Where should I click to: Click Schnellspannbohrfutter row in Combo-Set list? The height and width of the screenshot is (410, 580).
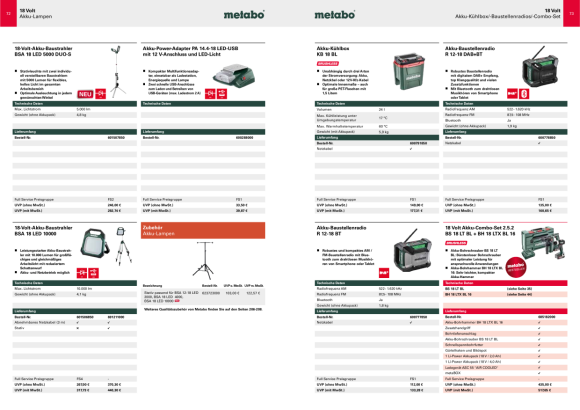(x=505, y=345)
